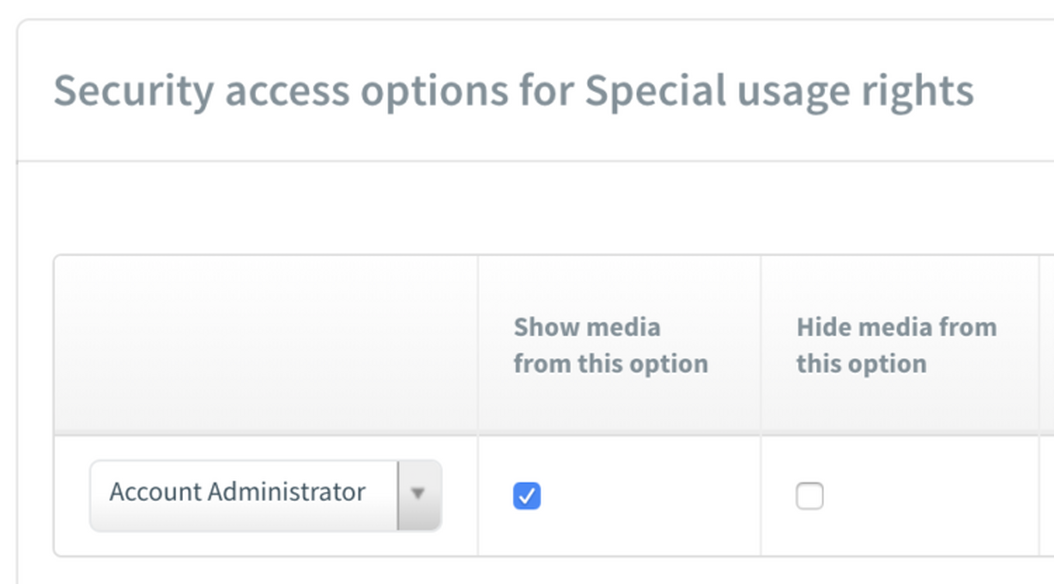Click the "Account Administrator" text in the combo box
The width and height of the screenshot is (1054, 584).
click(238, 492)
